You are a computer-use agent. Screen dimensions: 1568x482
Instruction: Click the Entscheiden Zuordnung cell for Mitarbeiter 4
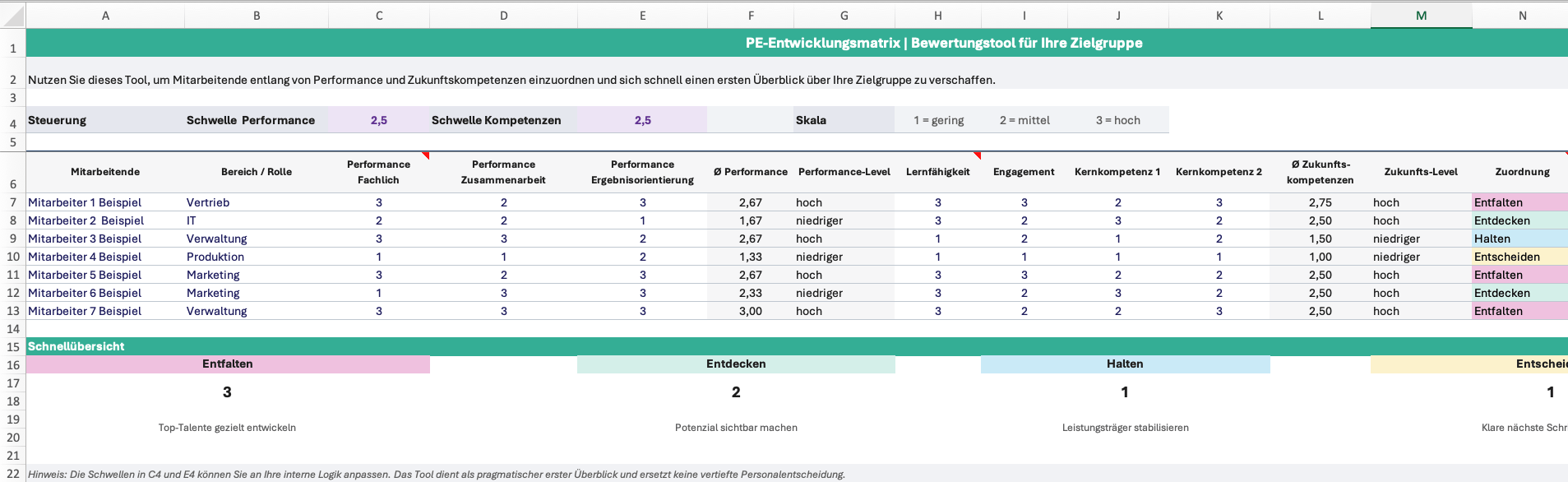click(1520, 257)
